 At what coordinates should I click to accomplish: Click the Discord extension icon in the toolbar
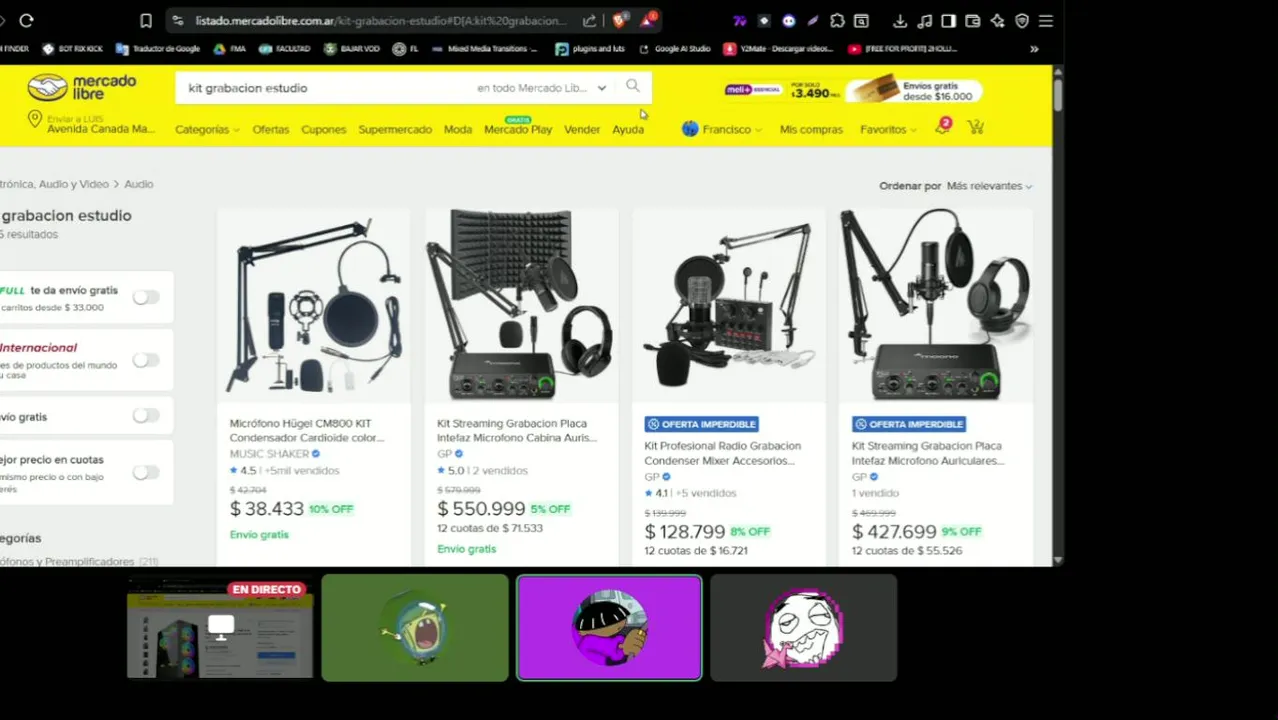pyautogui.click(x=788, y=20)
